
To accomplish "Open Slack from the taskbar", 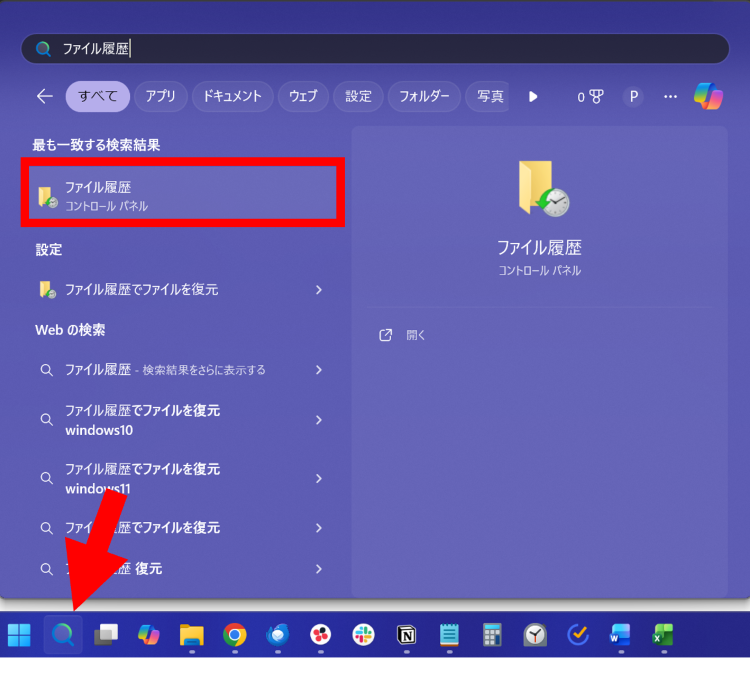I will tap(364, 635).
